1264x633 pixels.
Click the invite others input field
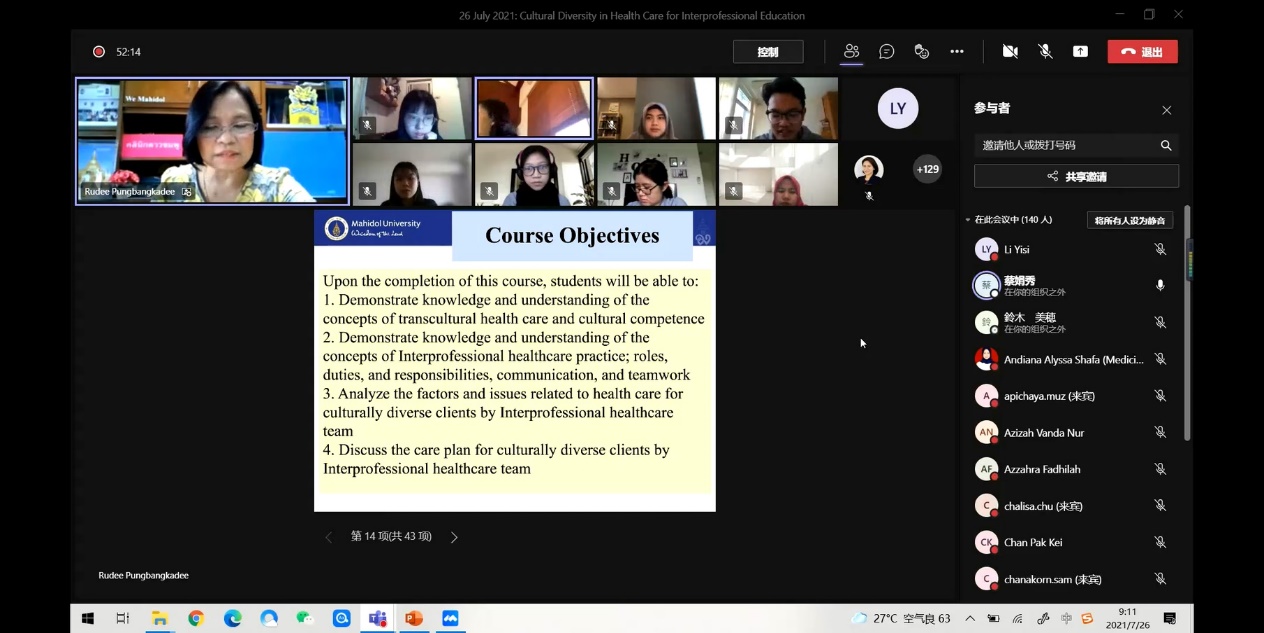click(1065, 145)
